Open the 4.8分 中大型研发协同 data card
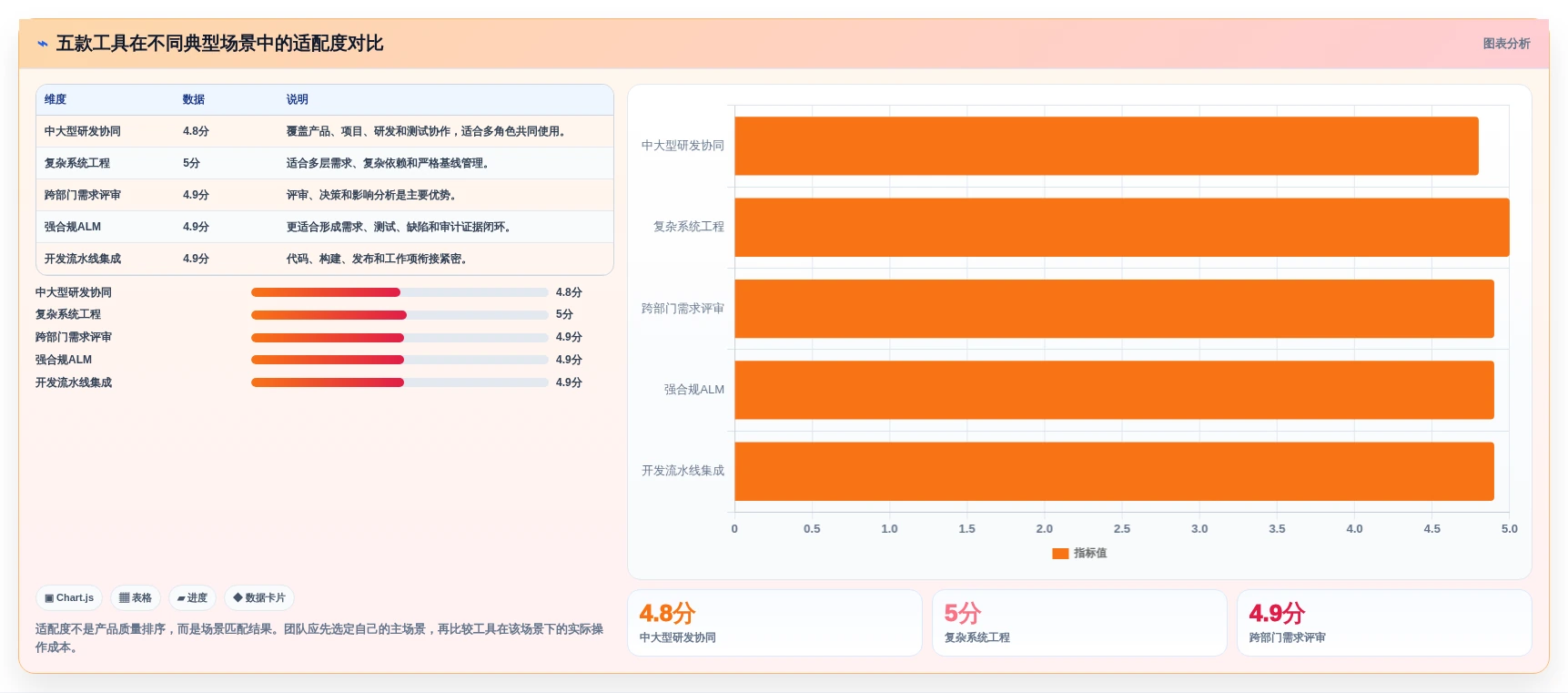Viewport: 1568px width, 693px height. pyautogui.click(x=774, y=623)
